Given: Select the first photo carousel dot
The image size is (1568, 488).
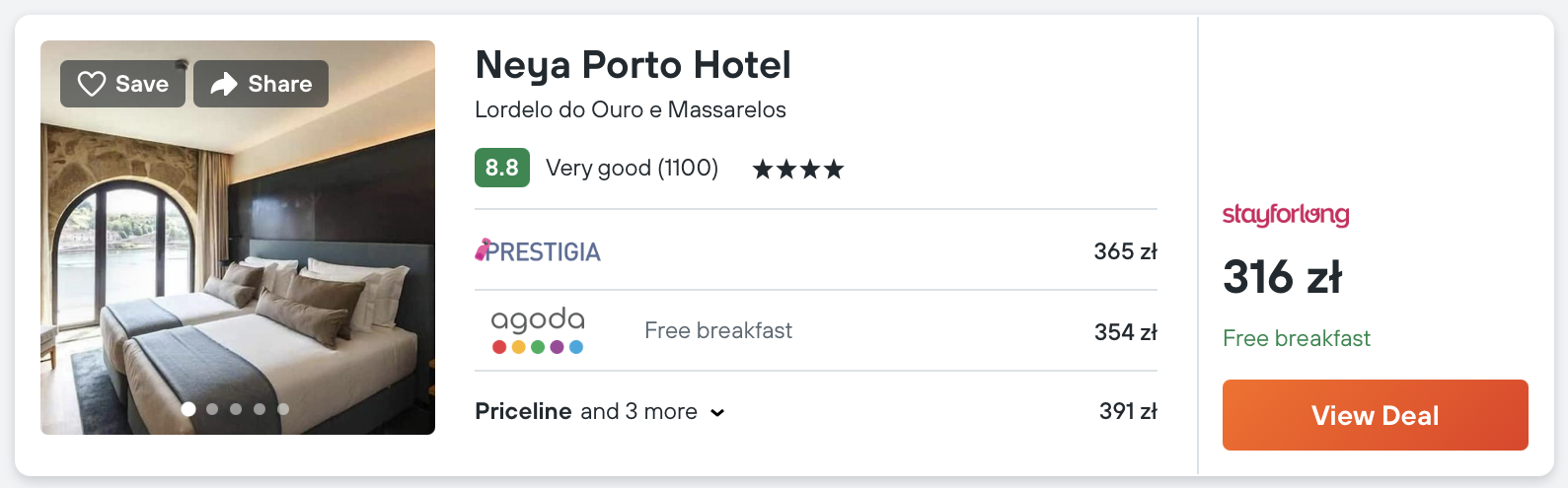Looking at the screenshot, I should click(x=188, y=409).
